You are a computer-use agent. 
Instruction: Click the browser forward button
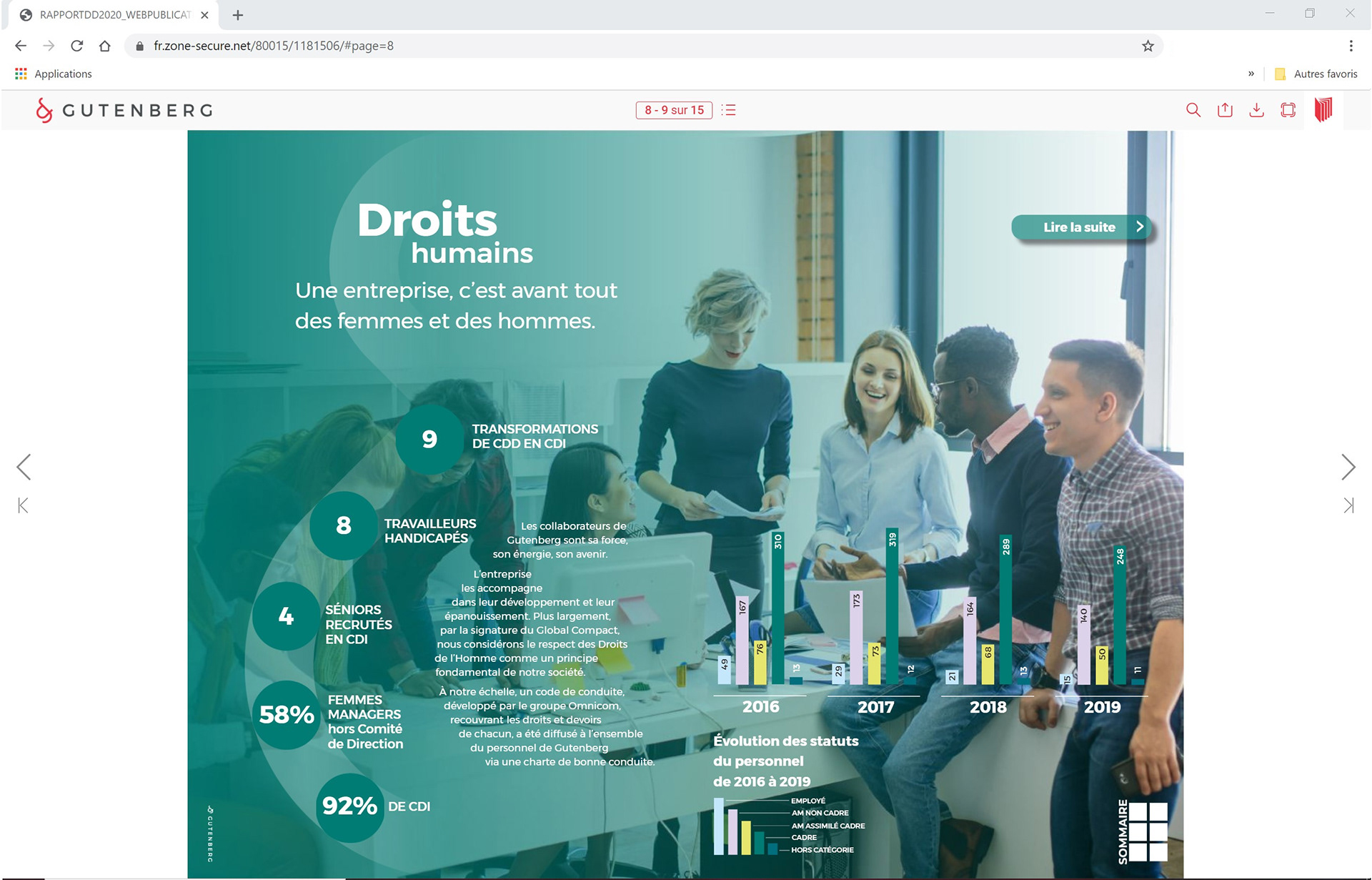click(49, 46)
